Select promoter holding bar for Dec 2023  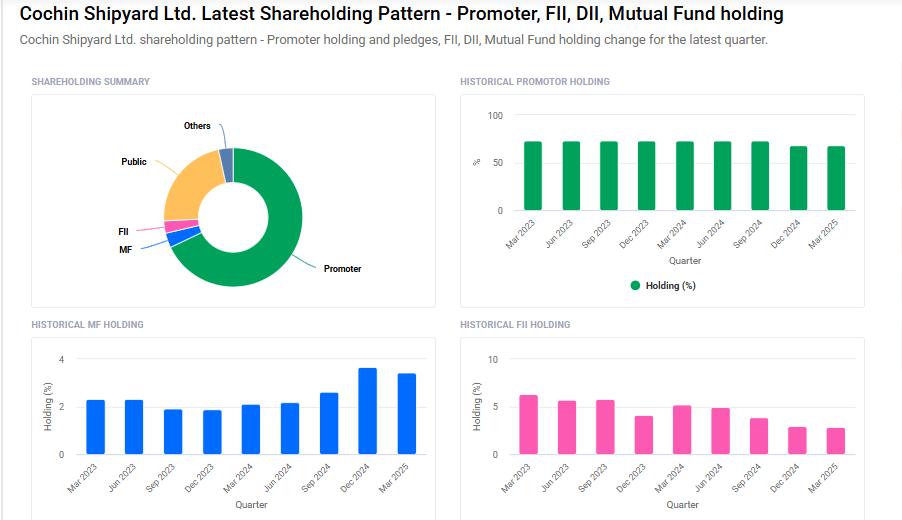(x=647, y=175)
